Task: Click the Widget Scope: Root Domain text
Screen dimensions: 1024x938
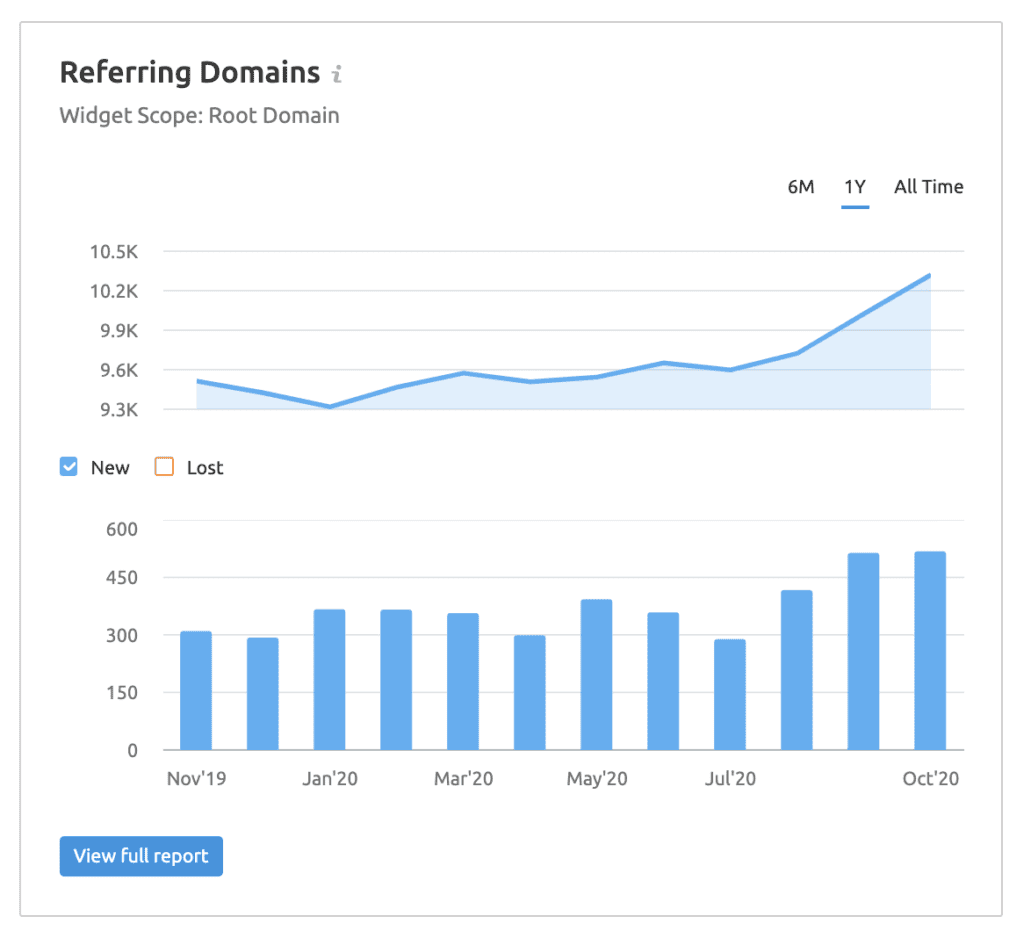Action: (199, 116)
